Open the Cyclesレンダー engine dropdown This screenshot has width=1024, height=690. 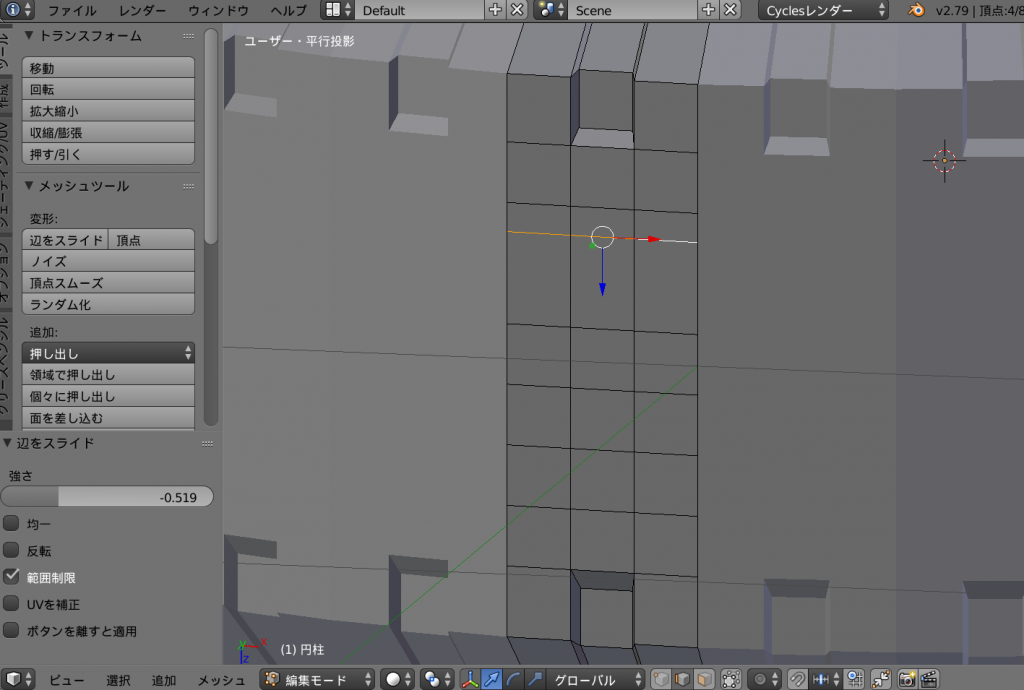824,10
